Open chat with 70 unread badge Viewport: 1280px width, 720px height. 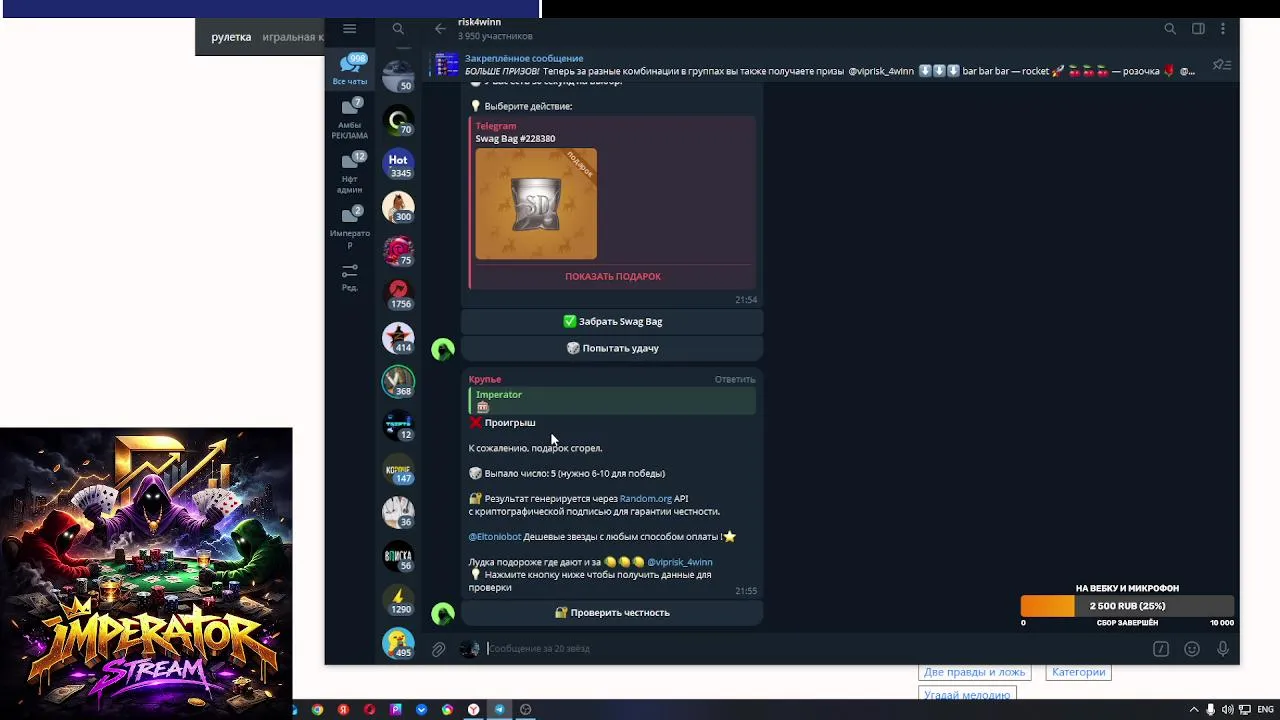tap(398, 120)
